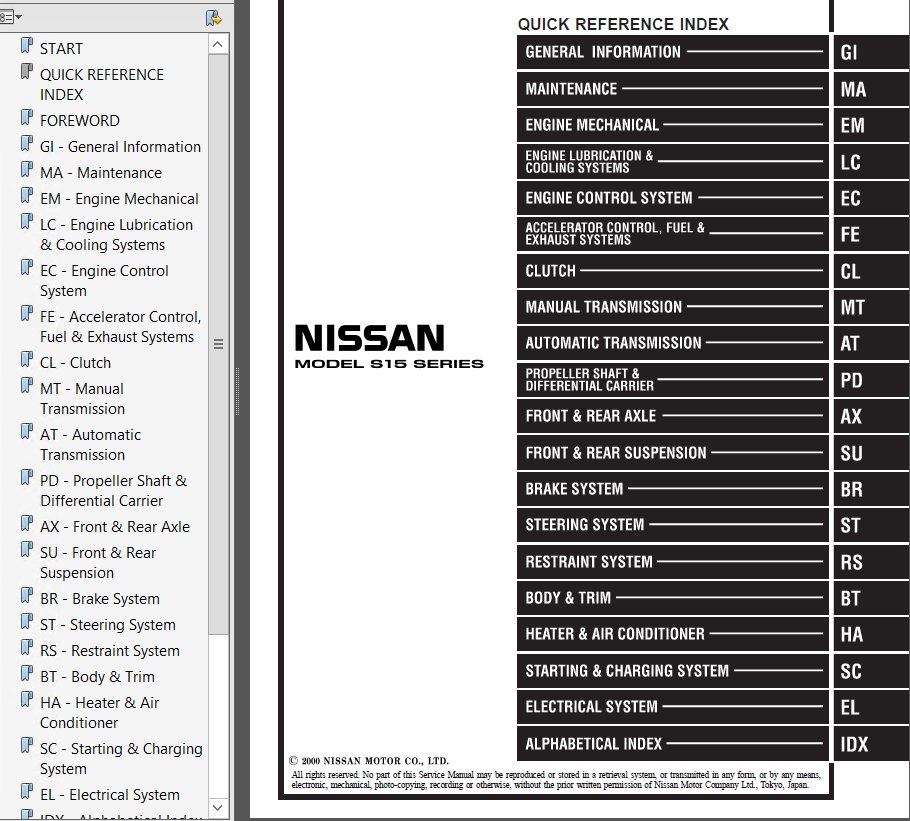Viewport: 910px width, 821px height.
Task: Select ACCELERATOR CONTROL, FUEL & EXHAUST SYSTEMS entry
Action: (673, 234)
